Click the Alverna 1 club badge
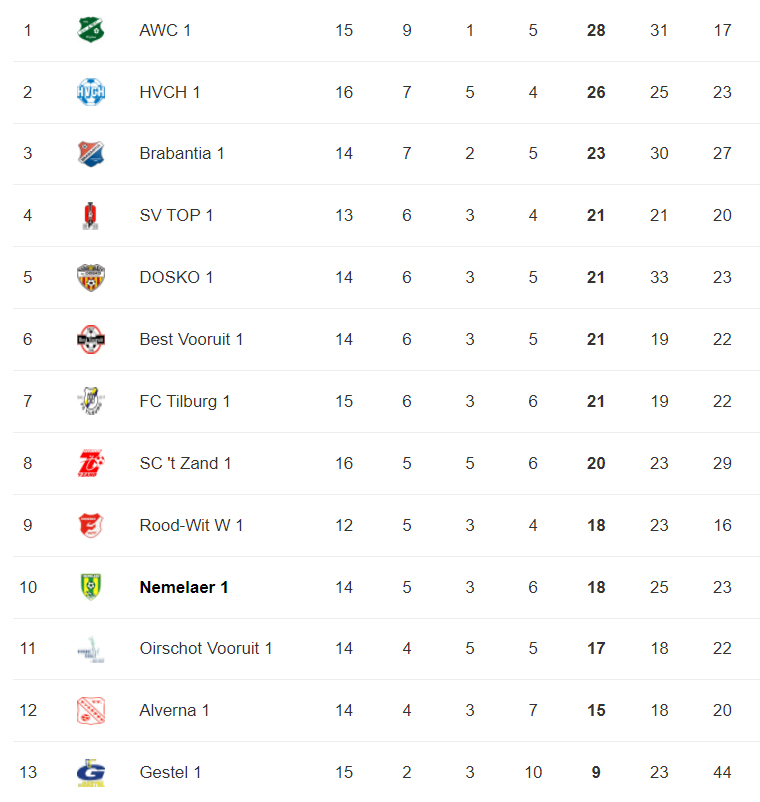 (91, 710)
